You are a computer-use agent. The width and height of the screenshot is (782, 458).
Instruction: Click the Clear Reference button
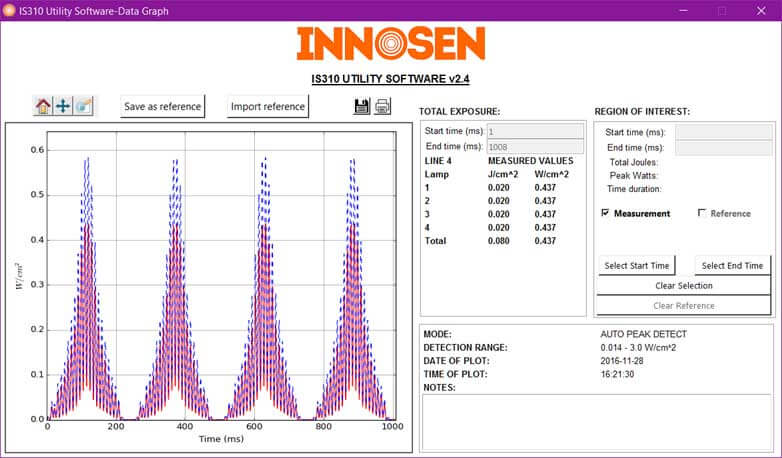(684, 305)
